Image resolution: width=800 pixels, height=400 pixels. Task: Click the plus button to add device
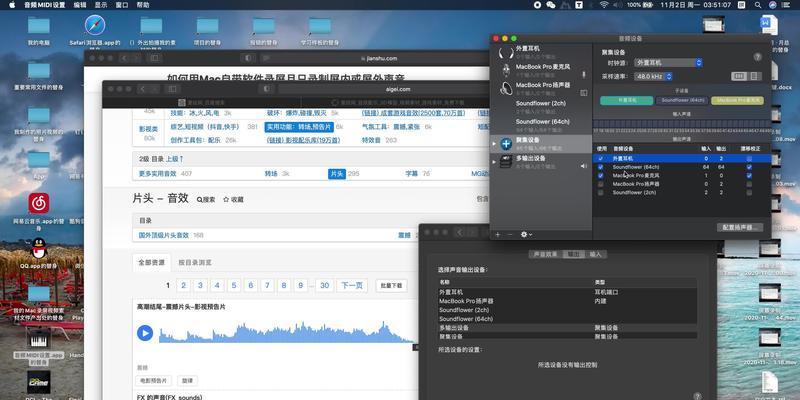click(x=498, y=234)
